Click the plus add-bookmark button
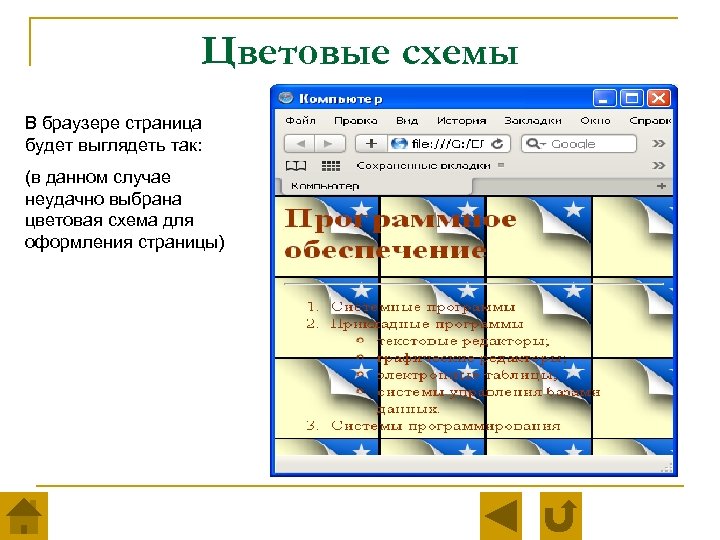Viewport: 720px width, 540px height. [x=371, y=144]
